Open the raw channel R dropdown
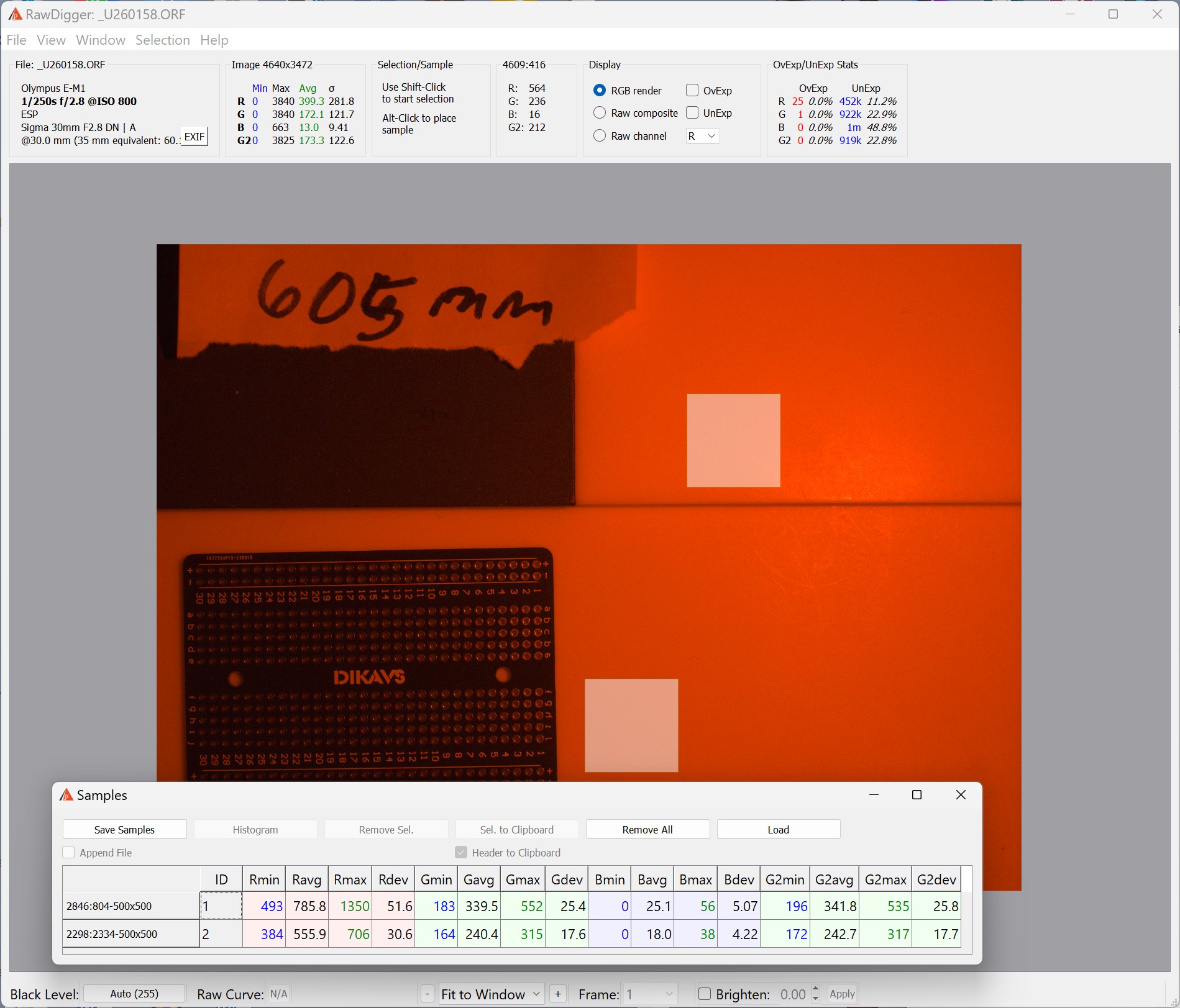Image resolution: width=1180 pixels, height=1008 pixels. coord(703,136)
